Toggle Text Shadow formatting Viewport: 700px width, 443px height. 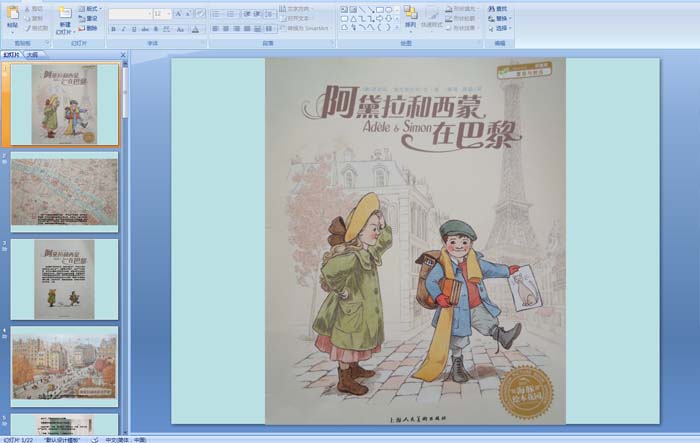pyautogui.click(x=156, y=29)
